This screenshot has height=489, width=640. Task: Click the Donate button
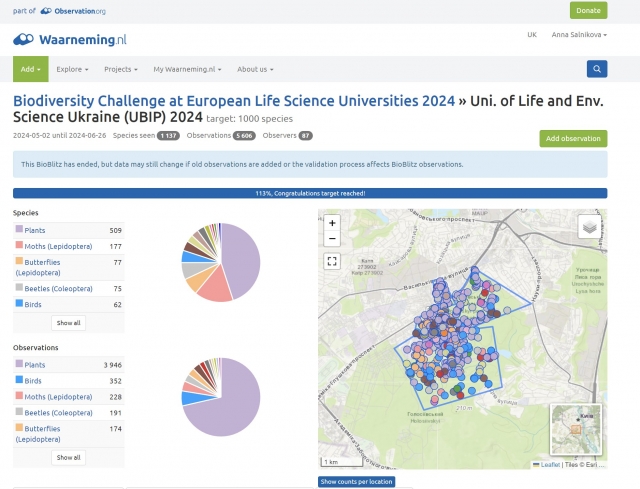(588, 10)
